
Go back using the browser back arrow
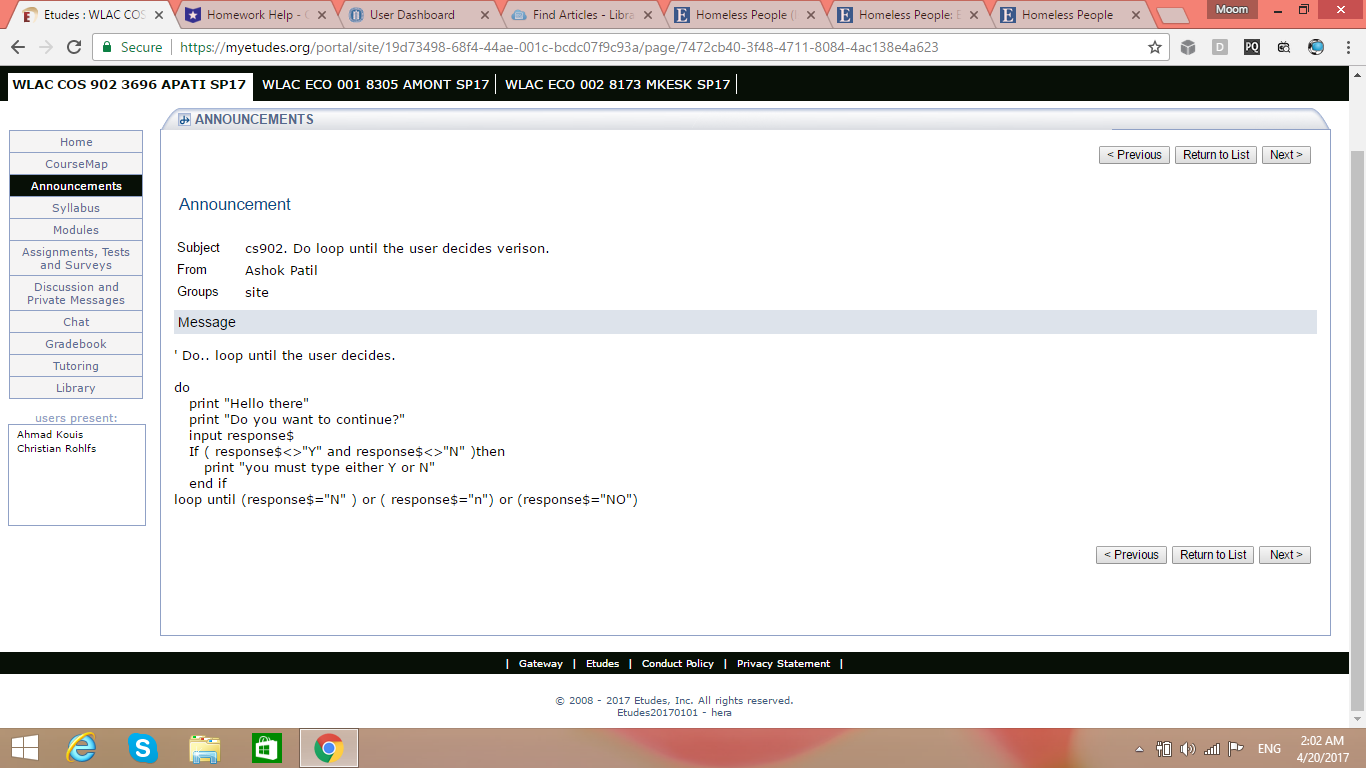(18, 47)
